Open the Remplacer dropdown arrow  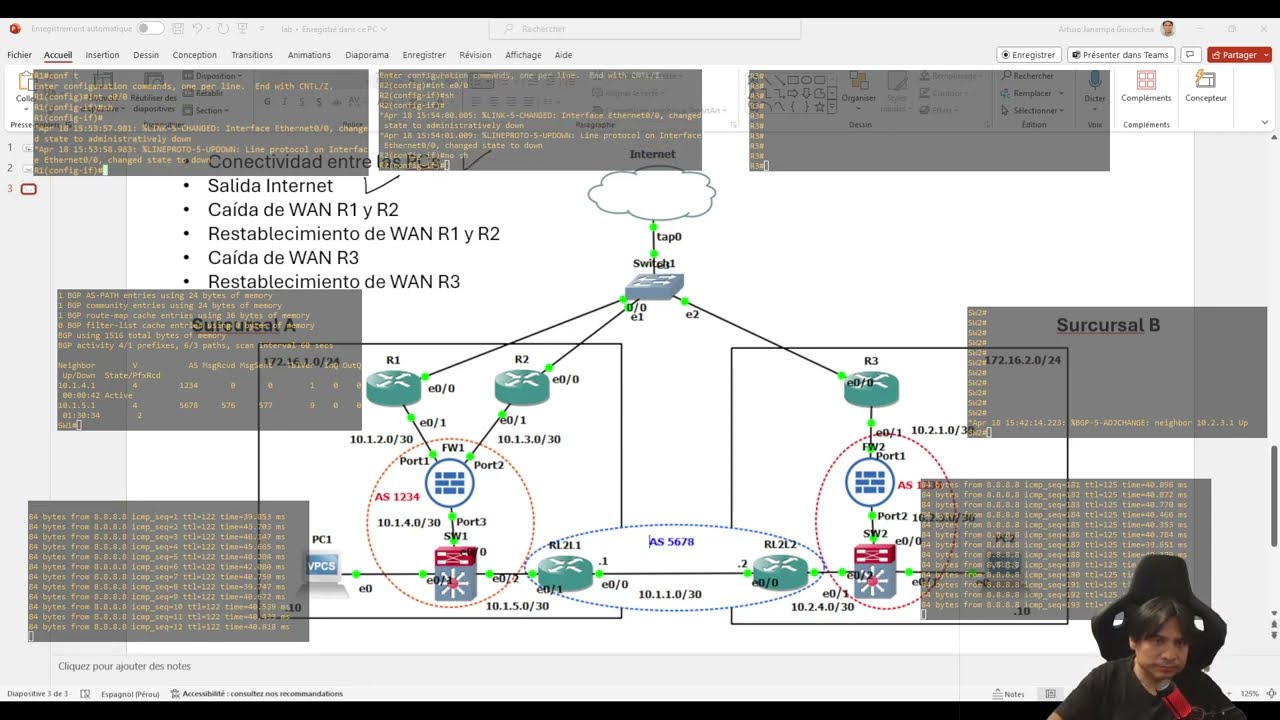coord(1061,93)
